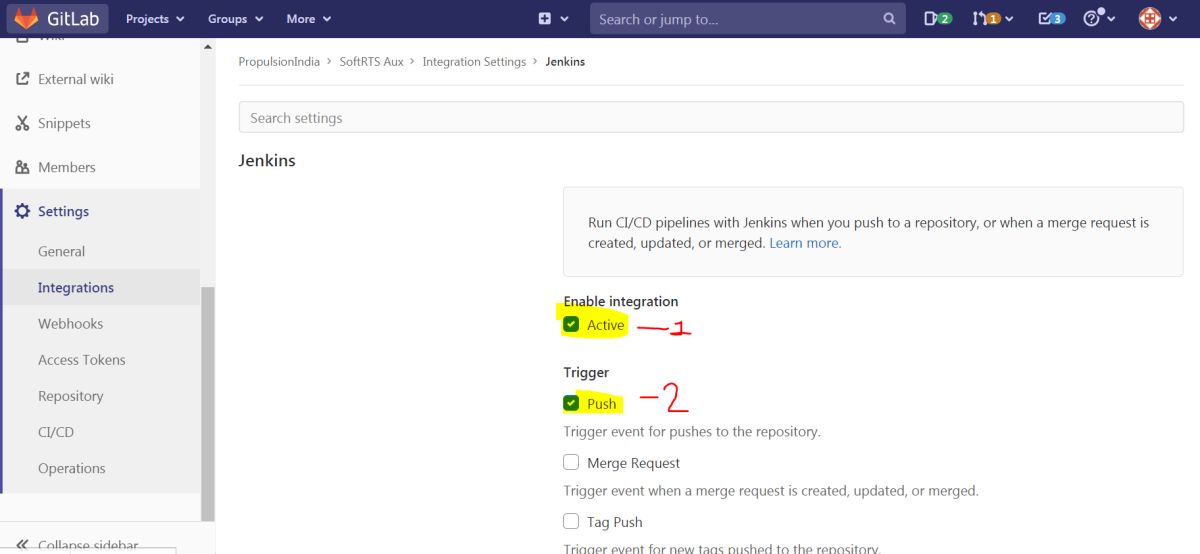Expand the user avatar dropdown arrow

click(x=1172, y=19)
